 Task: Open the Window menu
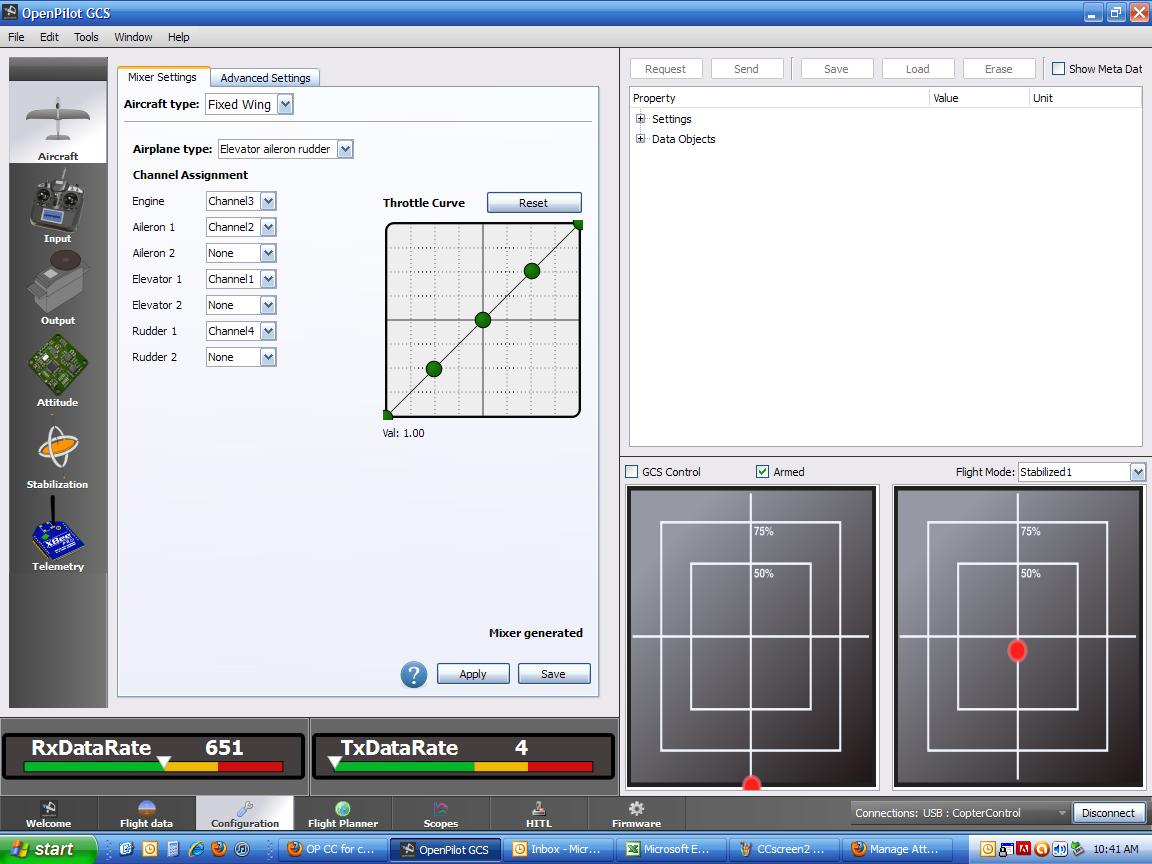[133, 37]
